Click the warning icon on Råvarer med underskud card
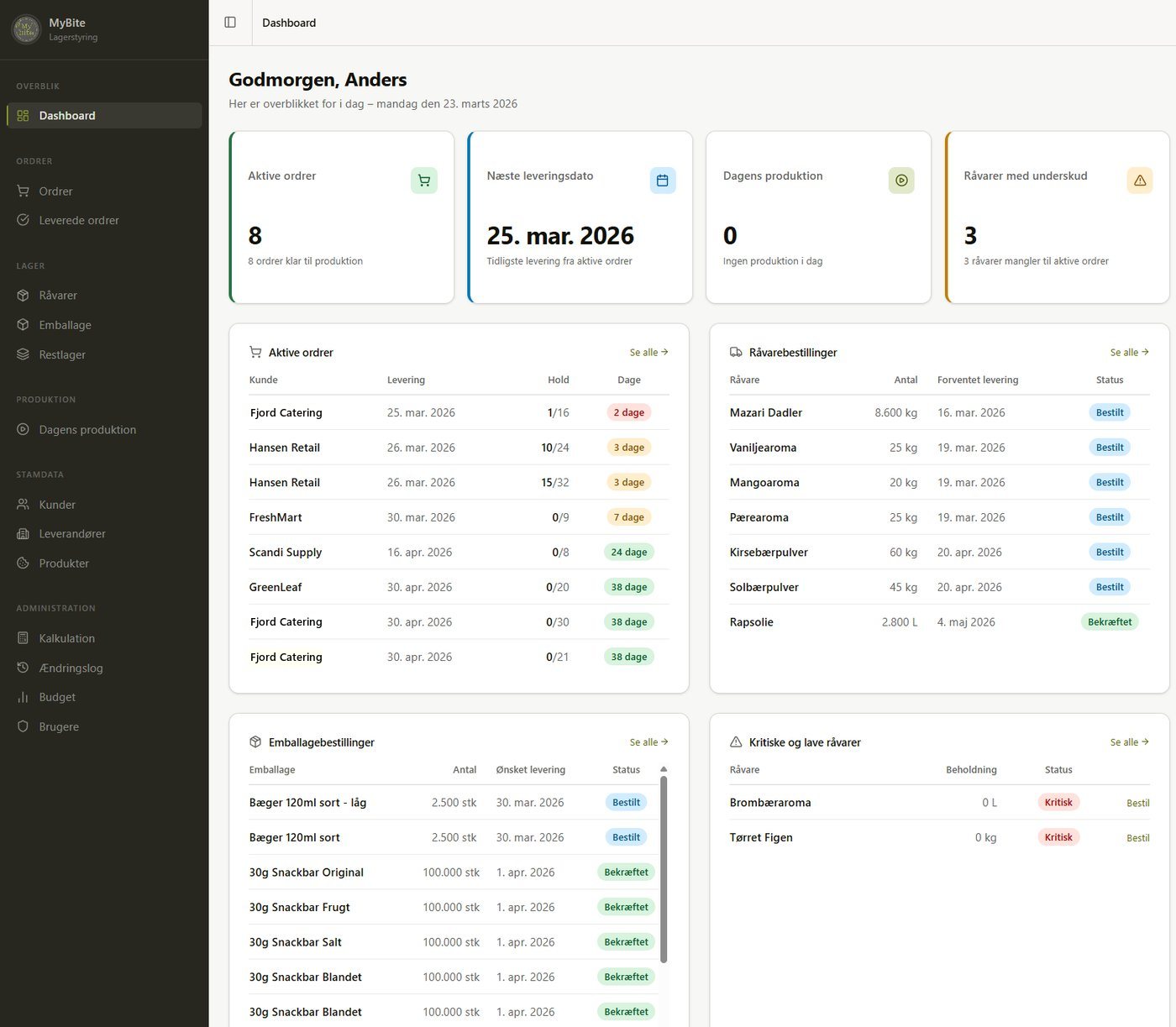Viewport: 1176px width, 1027px height. (1140, 181)
